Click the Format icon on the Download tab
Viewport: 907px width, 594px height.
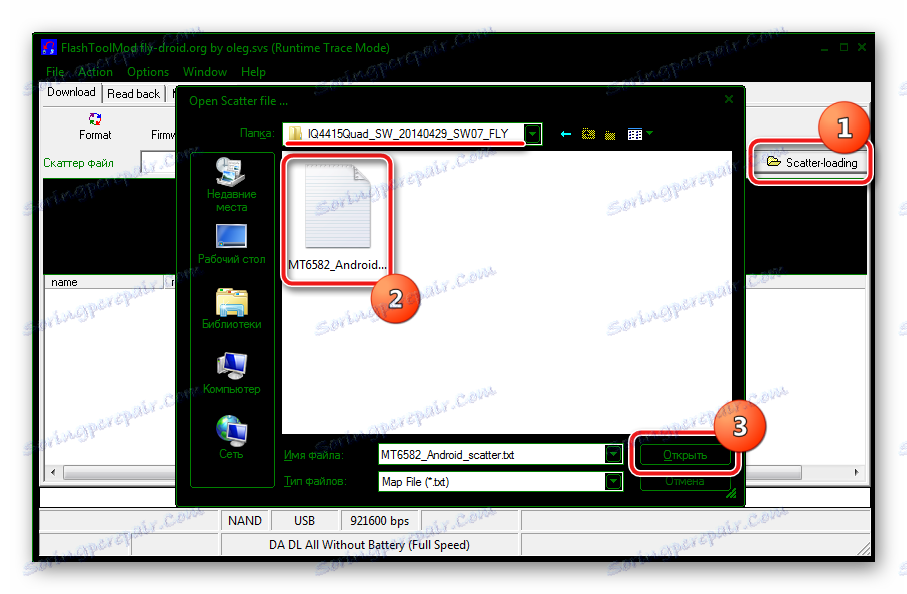point(94,125)
